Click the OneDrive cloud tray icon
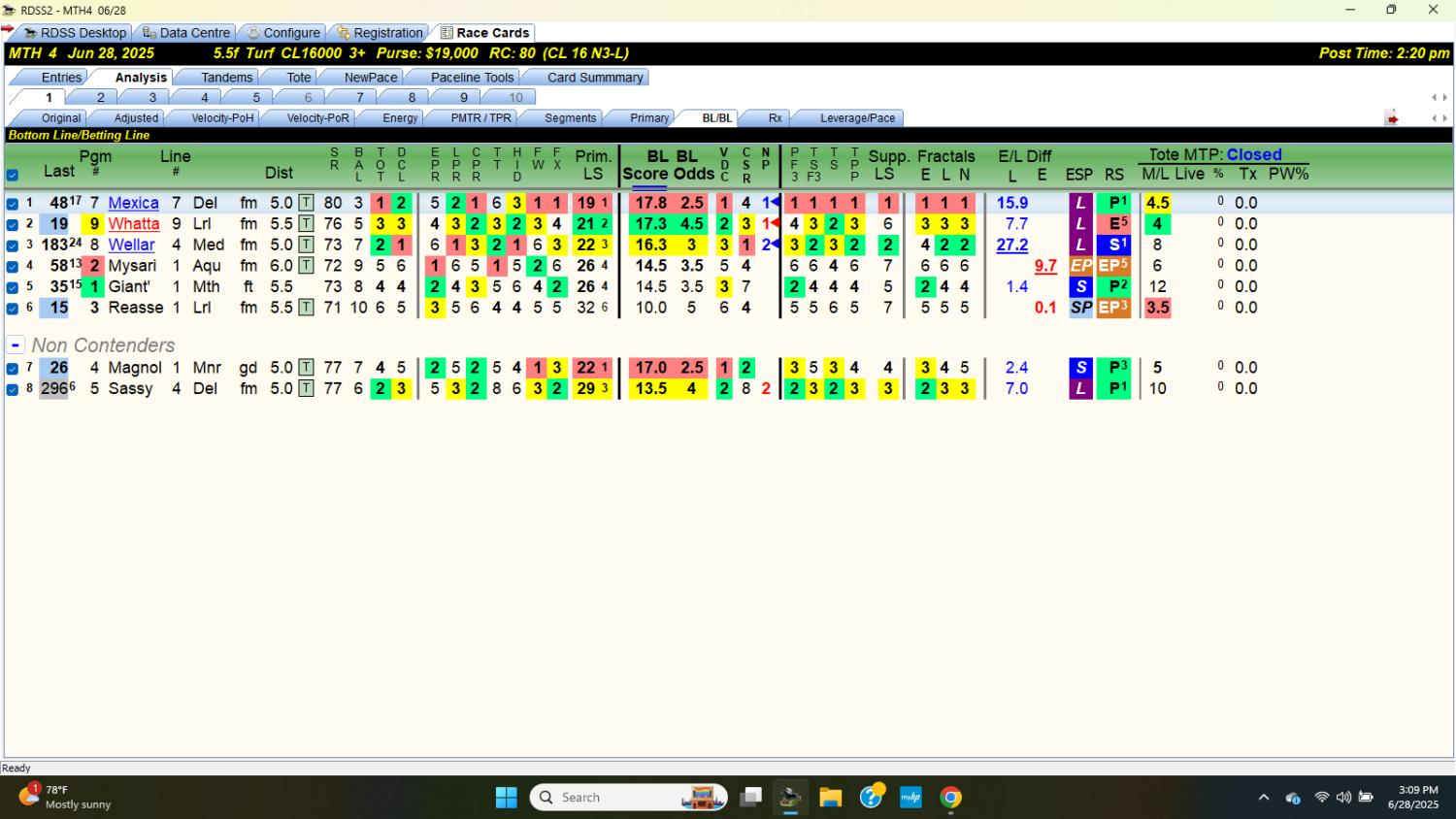 (1293, 798)
